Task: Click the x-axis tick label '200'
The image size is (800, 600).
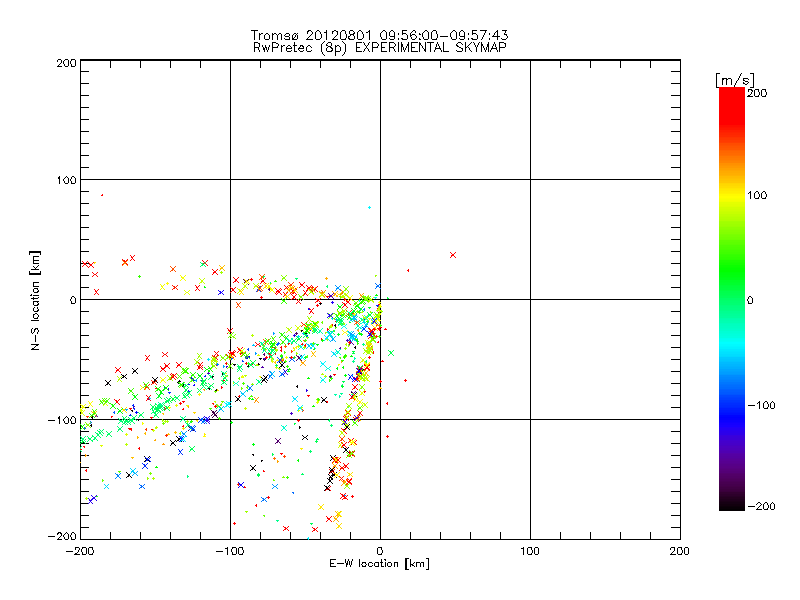Action: coord(680,551)
